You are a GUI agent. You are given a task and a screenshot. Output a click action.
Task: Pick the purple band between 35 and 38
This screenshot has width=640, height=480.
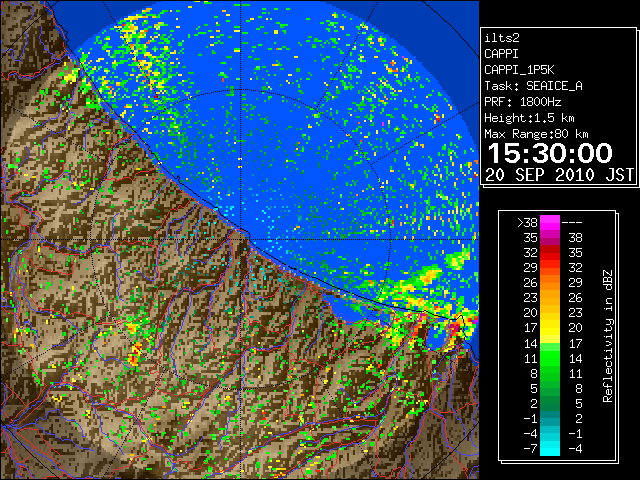click(x=550, y=238)
